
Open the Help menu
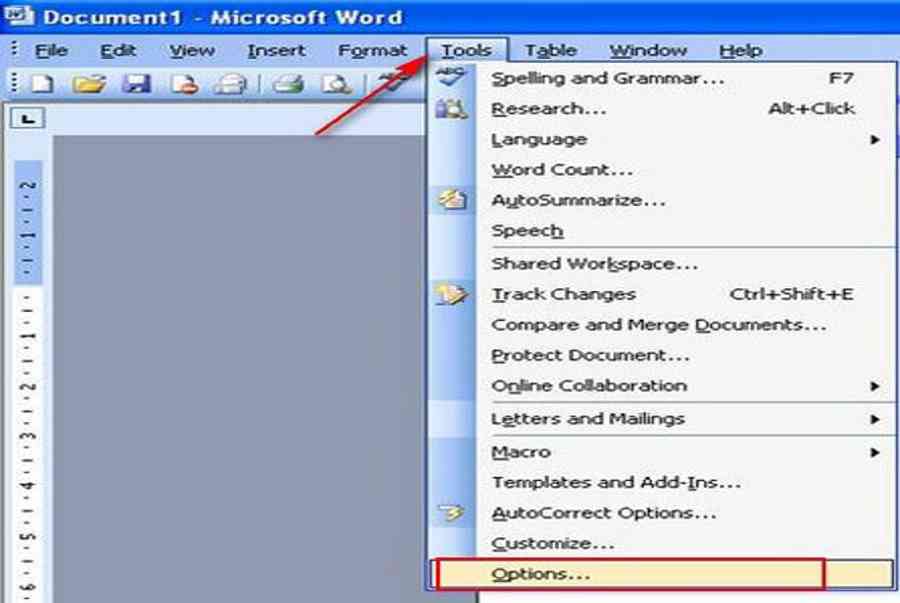[740, 50]
